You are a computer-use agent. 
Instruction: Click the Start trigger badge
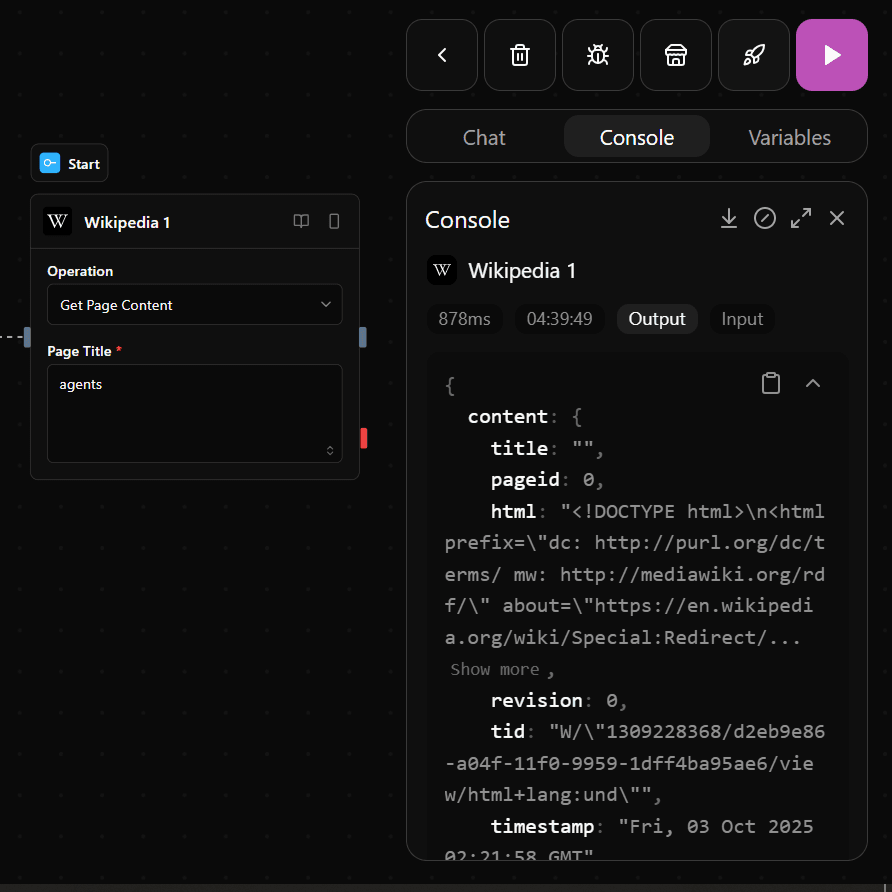[70, 164]
